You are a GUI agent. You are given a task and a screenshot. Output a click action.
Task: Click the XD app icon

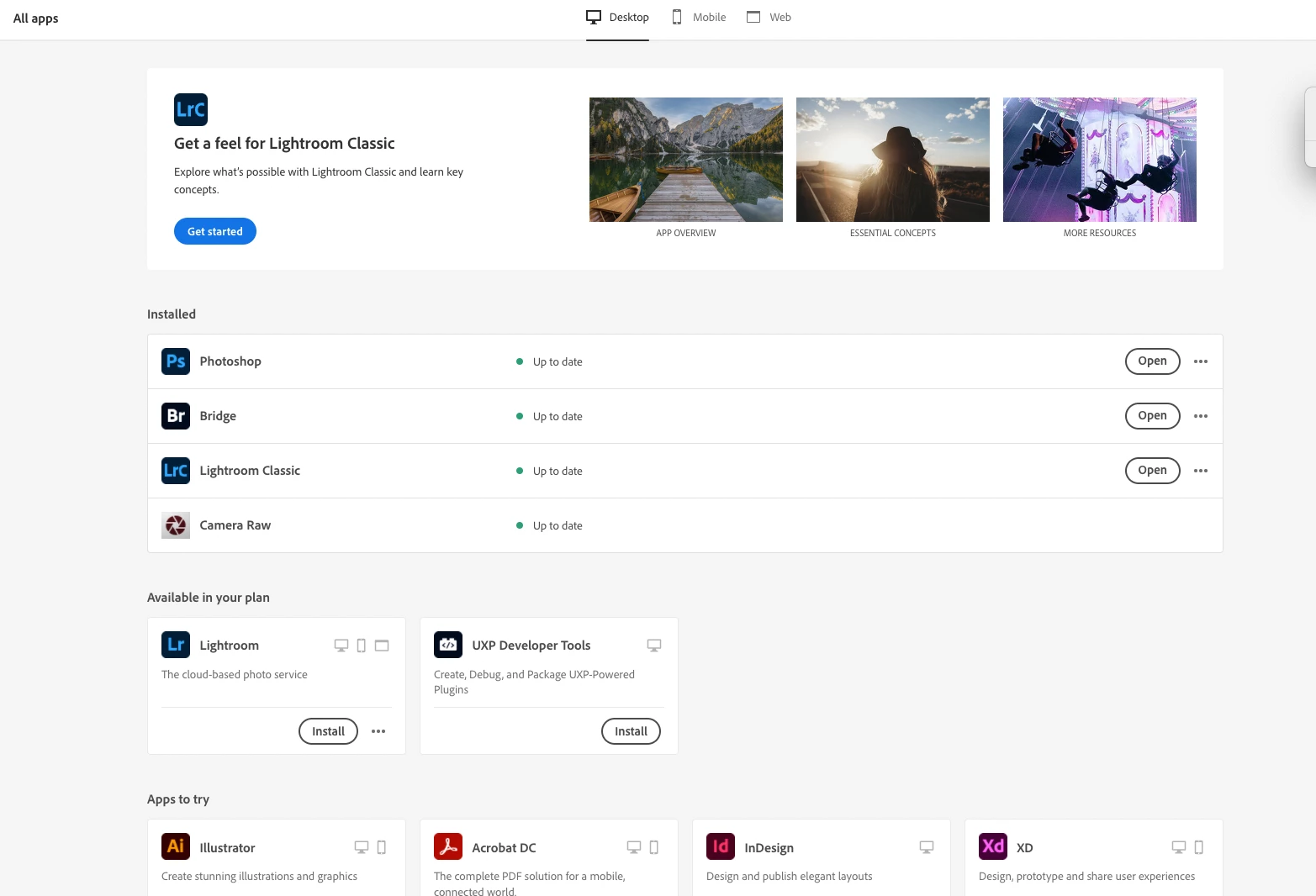coord(993,846)
